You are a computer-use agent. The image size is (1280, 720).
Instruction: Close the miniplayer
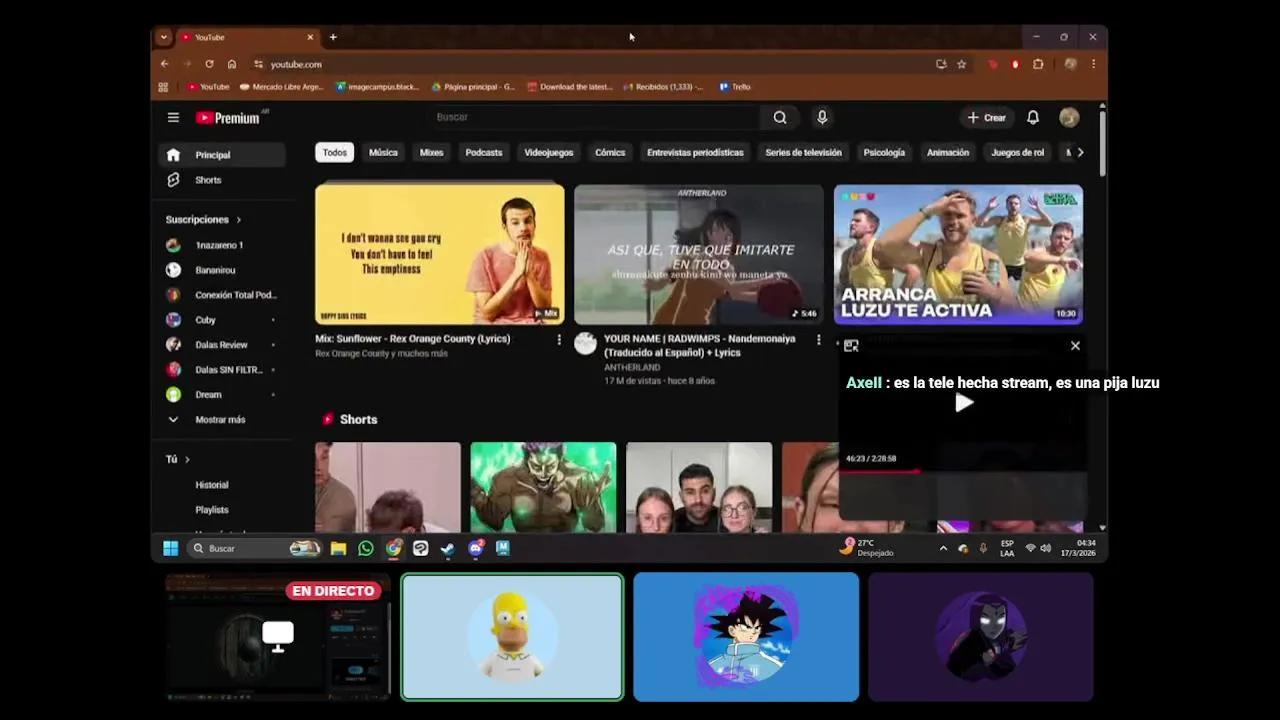click(1075, 346)
